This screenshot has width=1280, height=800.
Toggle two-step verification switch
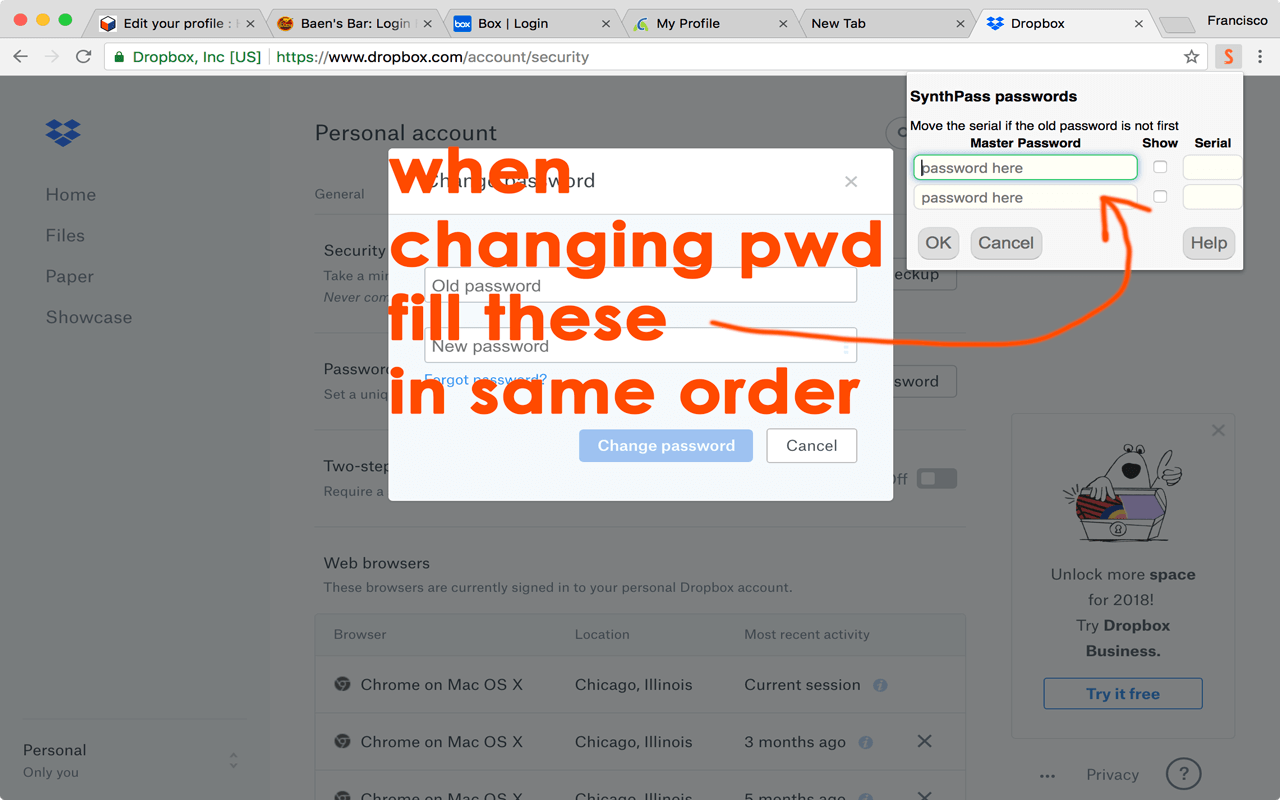click(x=937, y=479)
